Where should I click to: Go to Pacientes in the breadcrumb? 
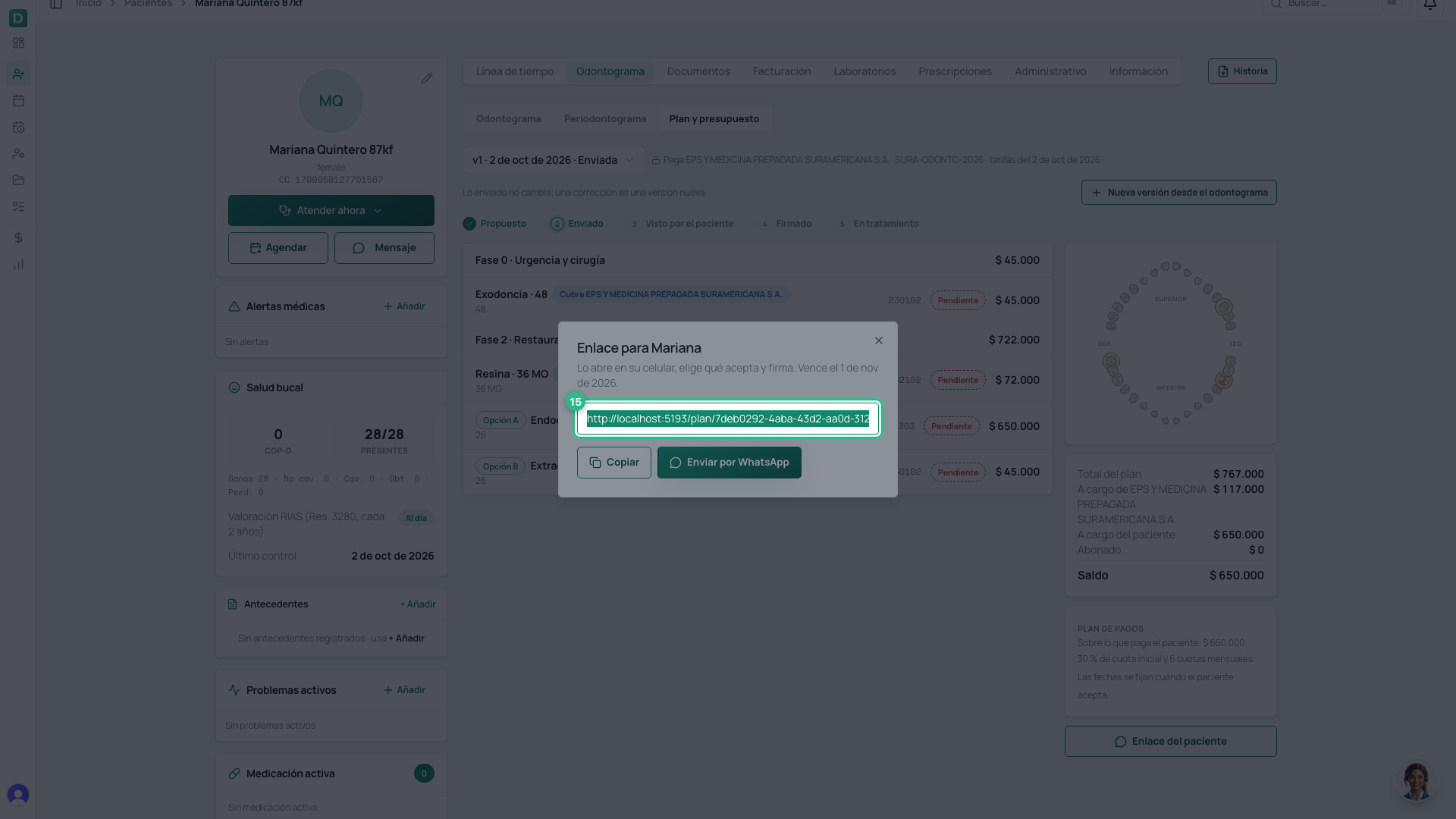[x=148, y=4]
